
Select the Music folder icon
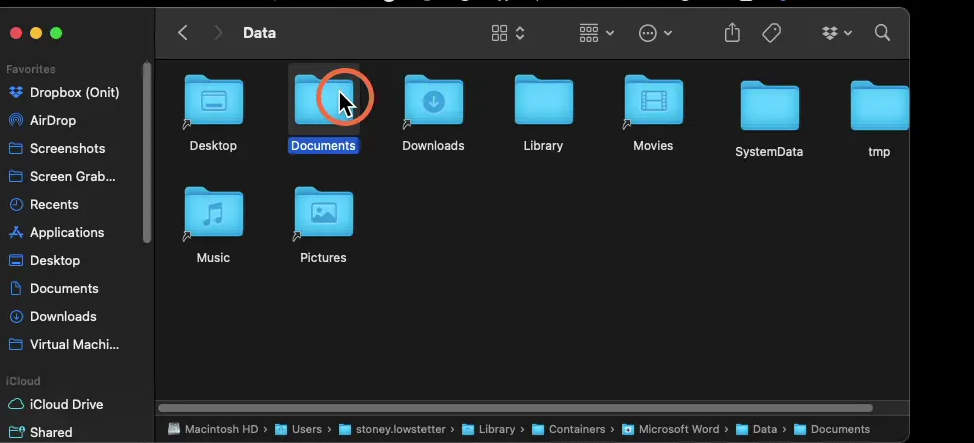213,211
